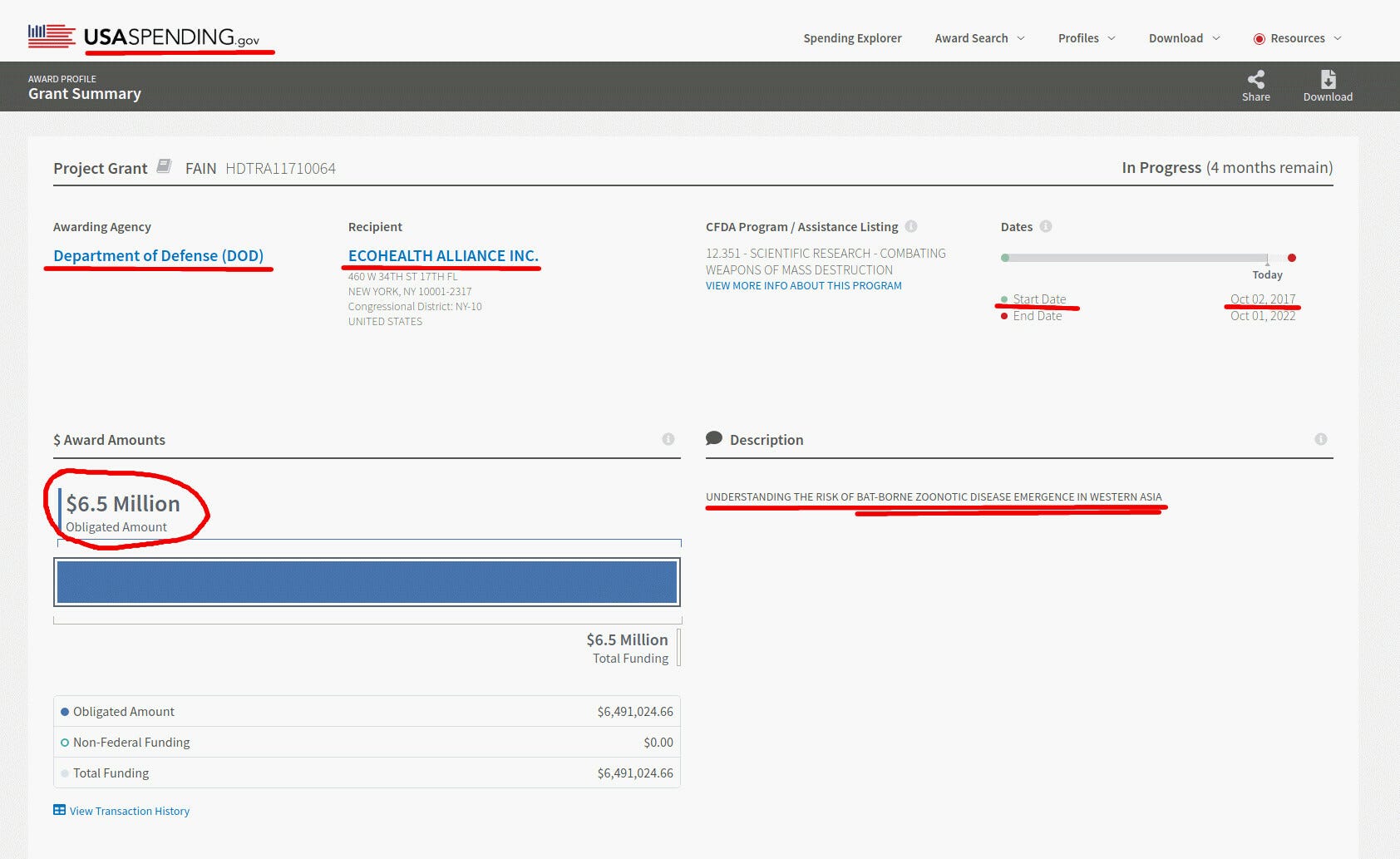Click the glossary book icon beside Project Grant
1400x859 pixels.
point(165,166)
